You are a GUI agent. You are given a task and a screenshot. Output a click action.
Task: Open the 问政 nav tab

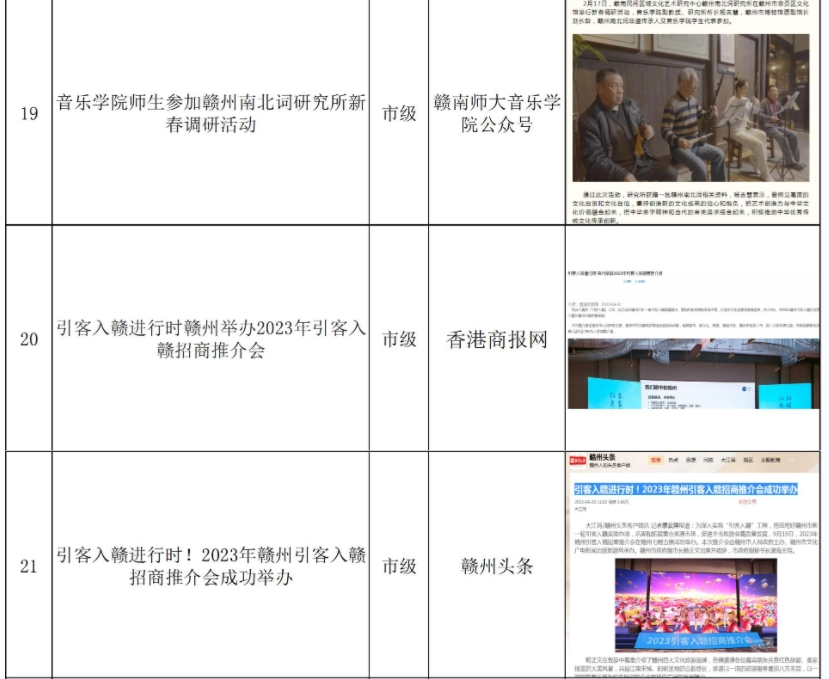click(709, 461)
